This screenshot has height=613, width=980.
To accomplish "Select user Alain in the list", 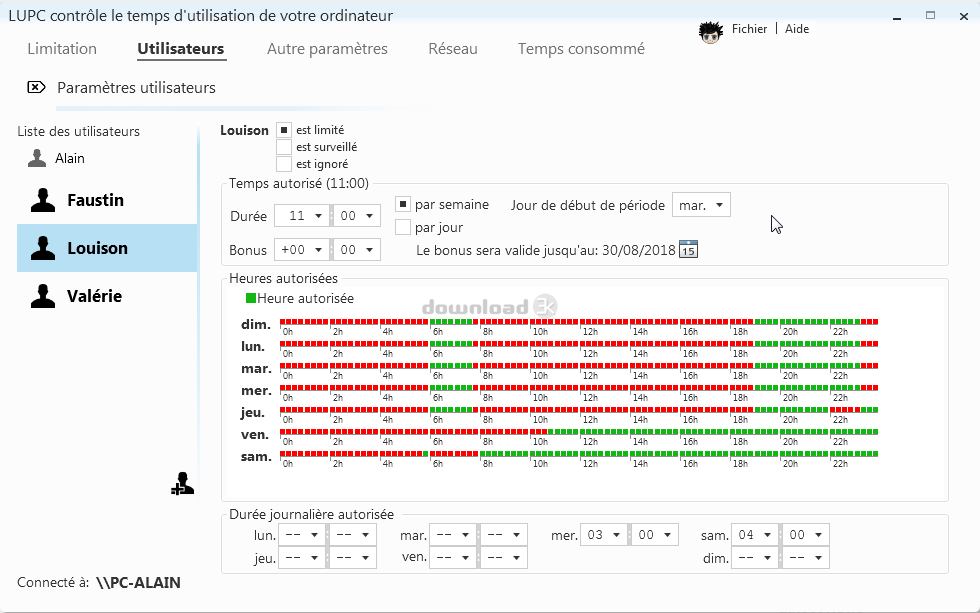I will click(107, 158).
